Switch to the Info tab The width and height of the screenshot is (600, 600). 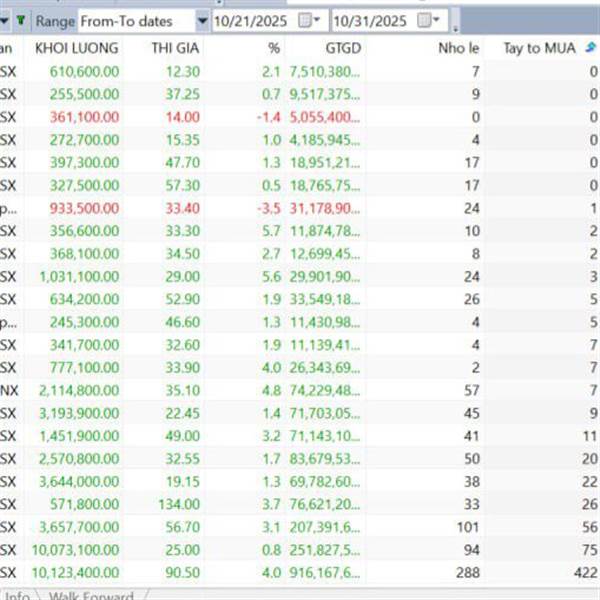[x=18, y=595]
